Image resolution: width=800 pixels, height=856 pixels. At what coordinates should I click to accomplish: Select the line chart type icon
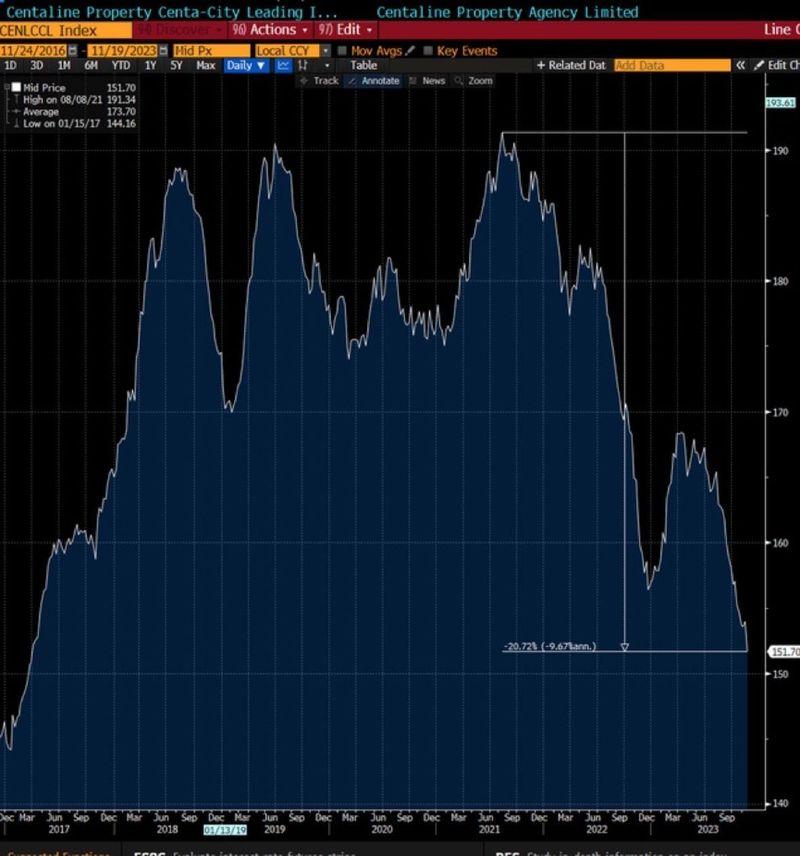pyautogui.click(x=282, y=63)
